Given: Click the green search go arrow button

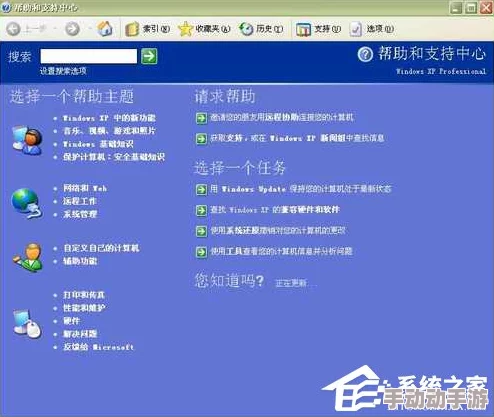Looking at the screenshot, I should tap(149, 56).
